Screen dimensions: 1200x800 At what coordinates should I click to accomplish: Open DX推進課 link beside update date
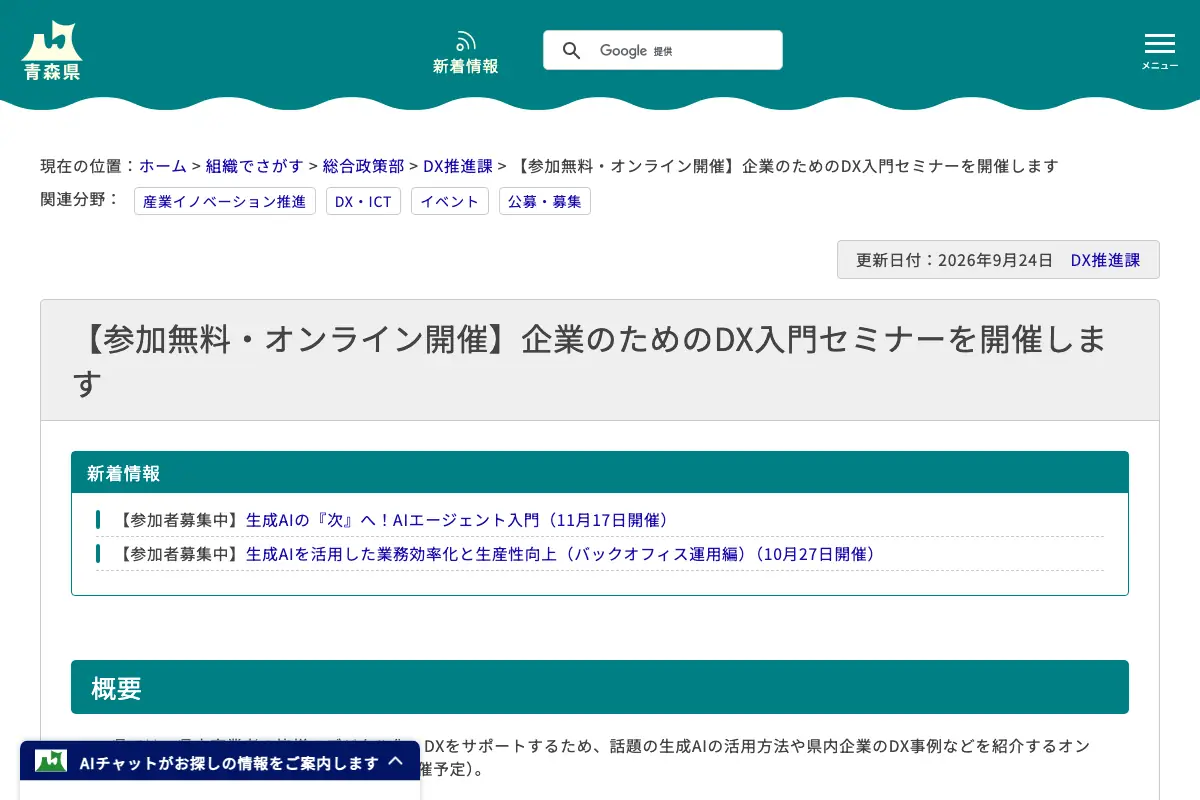[1105, 260]
